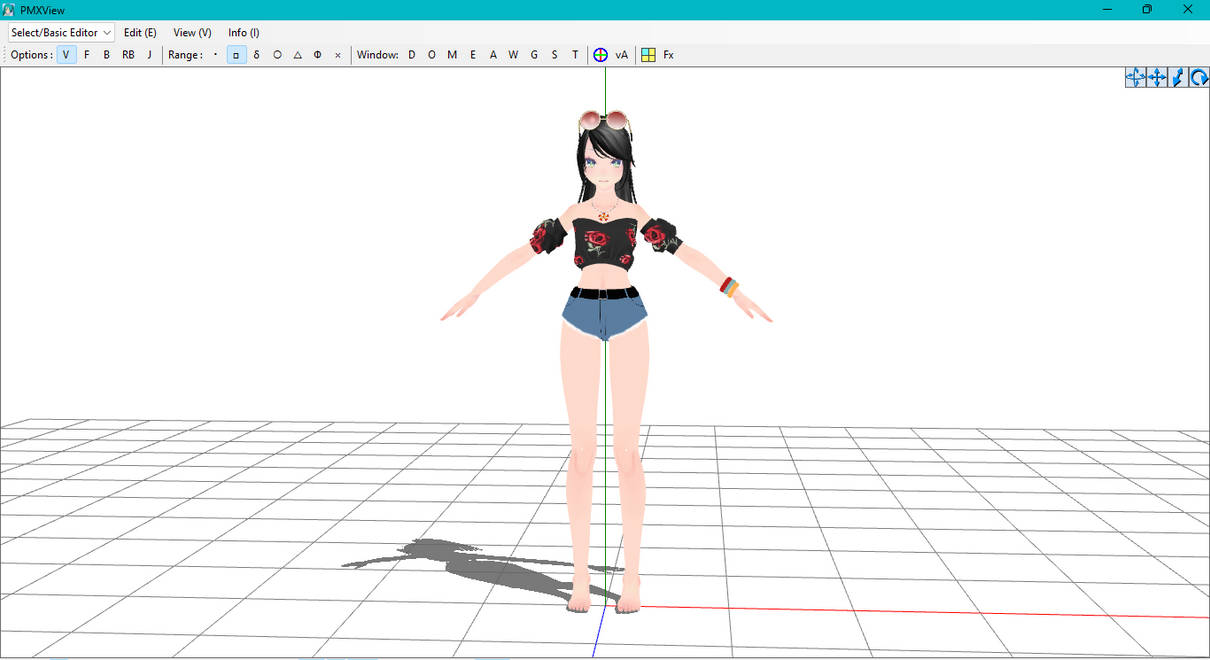Open the W window from toolbar
This screenshot has width=1210, height=660.
[513, 55]
